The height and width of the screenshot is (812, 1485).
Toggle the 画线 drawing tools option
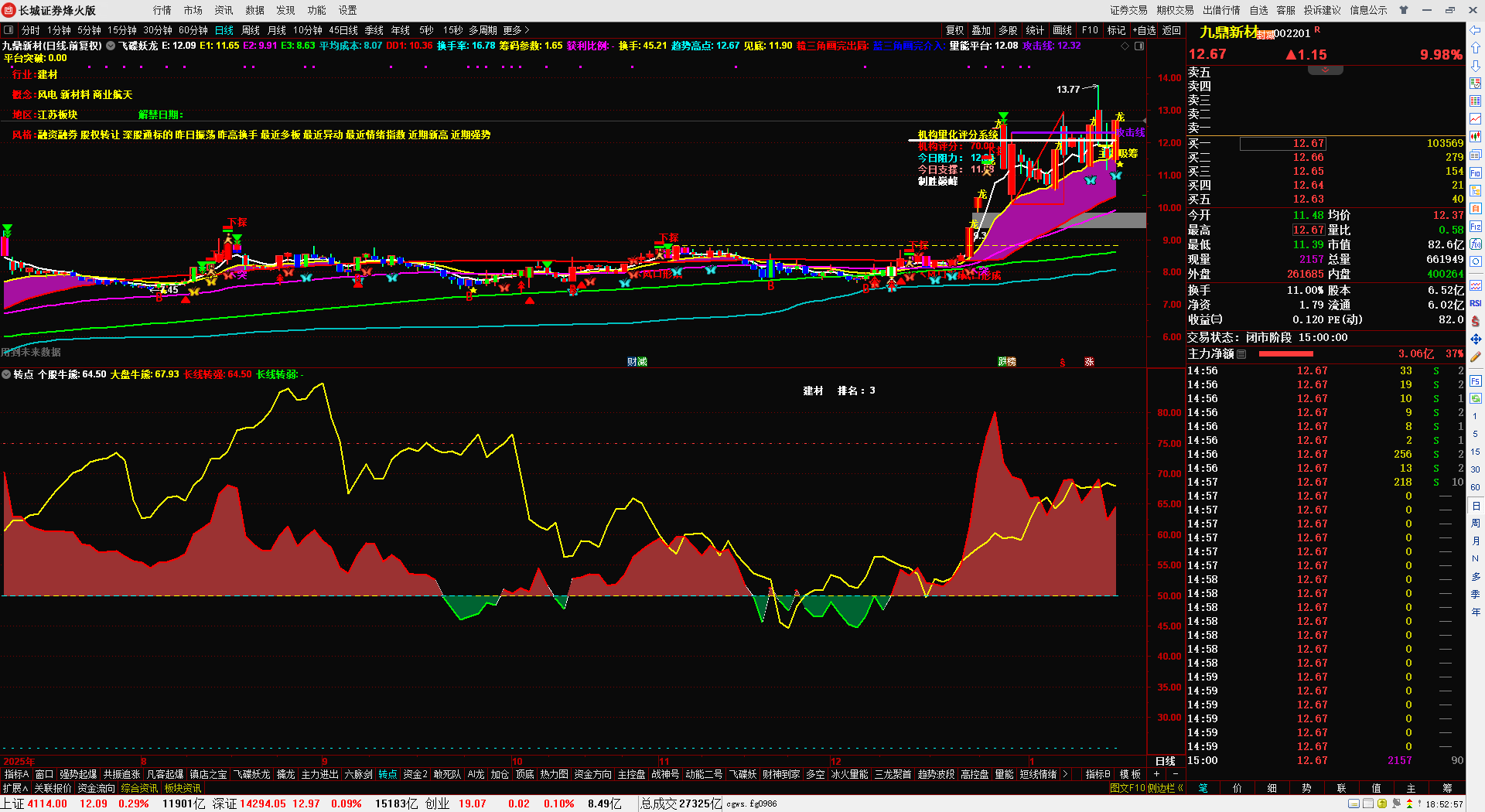click(1063, 30)
